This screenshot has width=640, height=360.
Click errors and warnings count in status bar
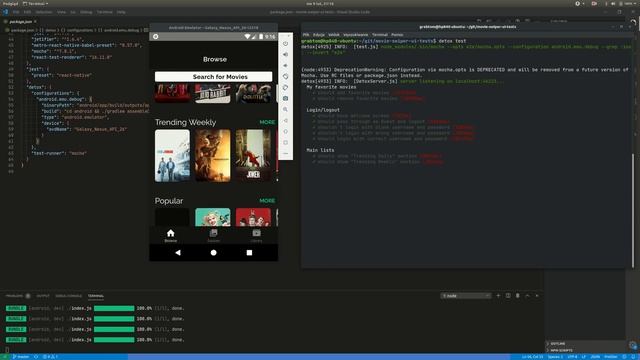click(x=50, y=357)
